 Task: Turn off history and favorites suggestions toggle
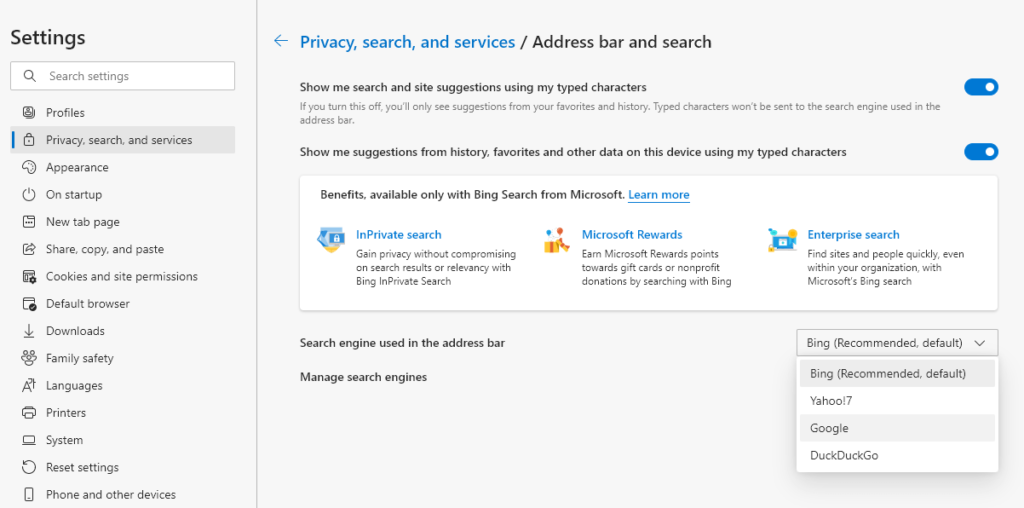[x=981, y=152]
